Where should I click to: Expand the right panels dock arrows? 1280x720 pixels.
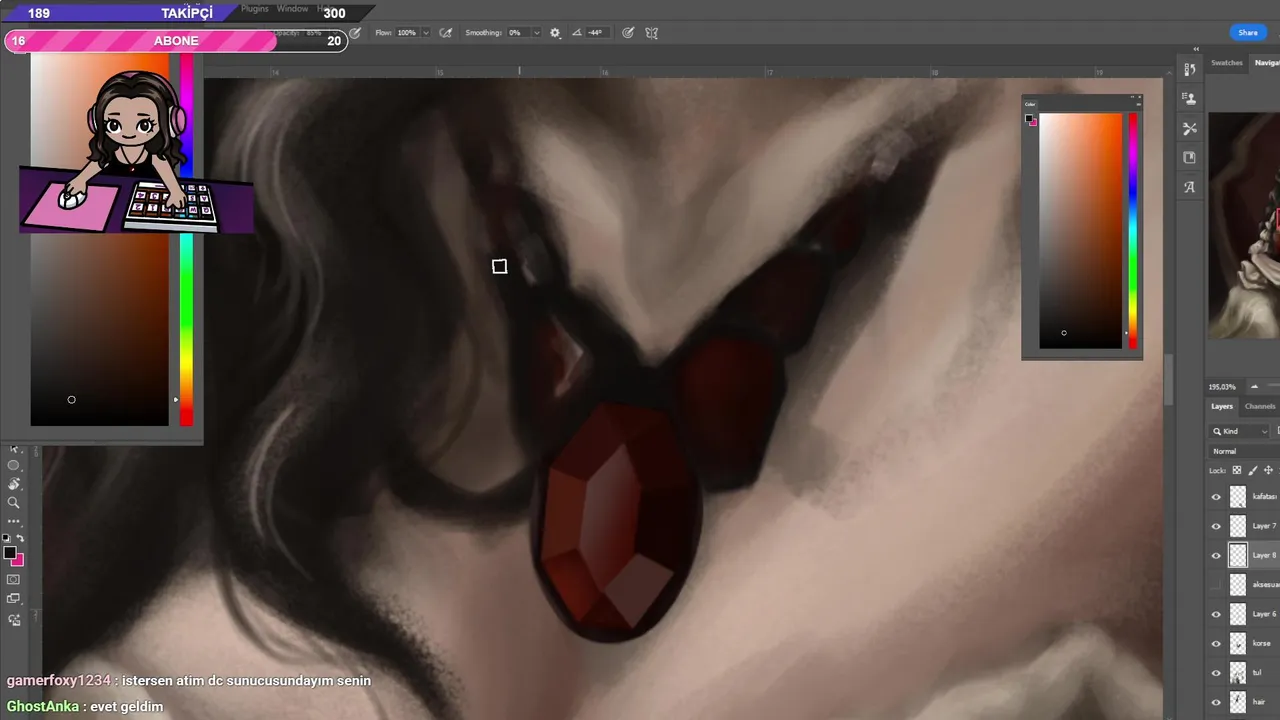[x=1196, y=49]
